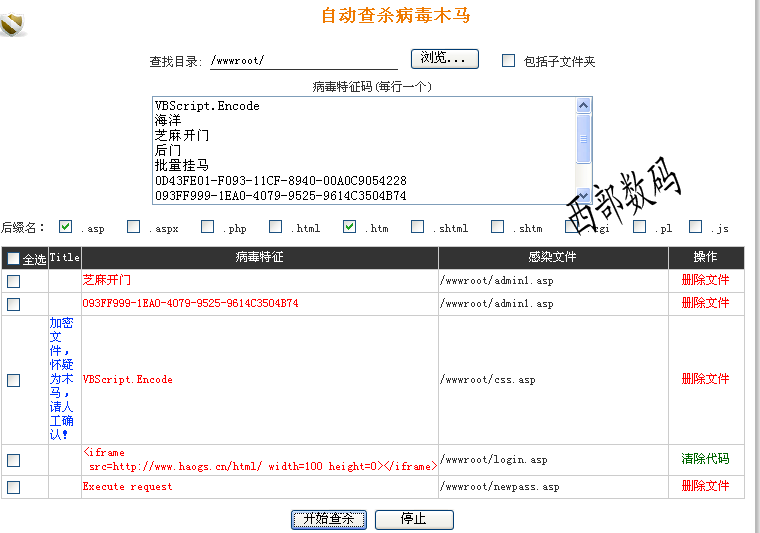Enable the .aspx extension checkbox
760x533 pixels.
[x=134, y=227]
